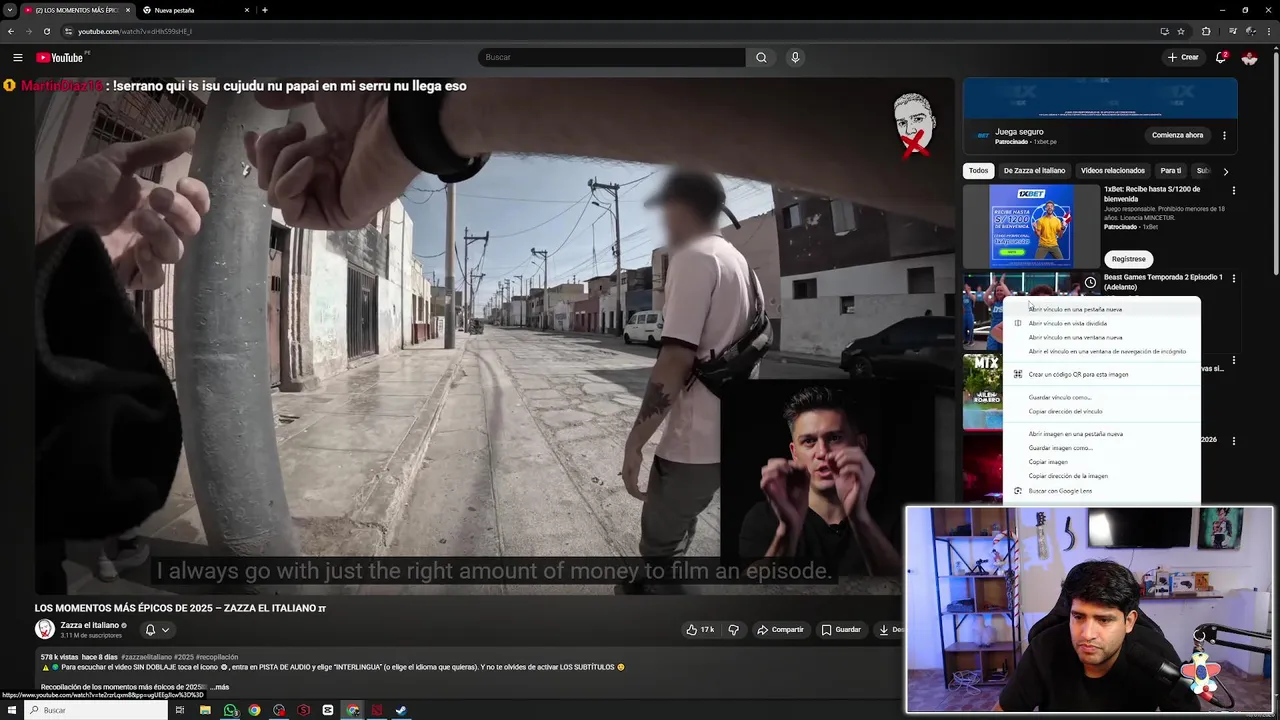Viewport: 1280px width, 720px height.
Task: Select Copiar dirección del vínculo
Action: [x=1101, y=411]
